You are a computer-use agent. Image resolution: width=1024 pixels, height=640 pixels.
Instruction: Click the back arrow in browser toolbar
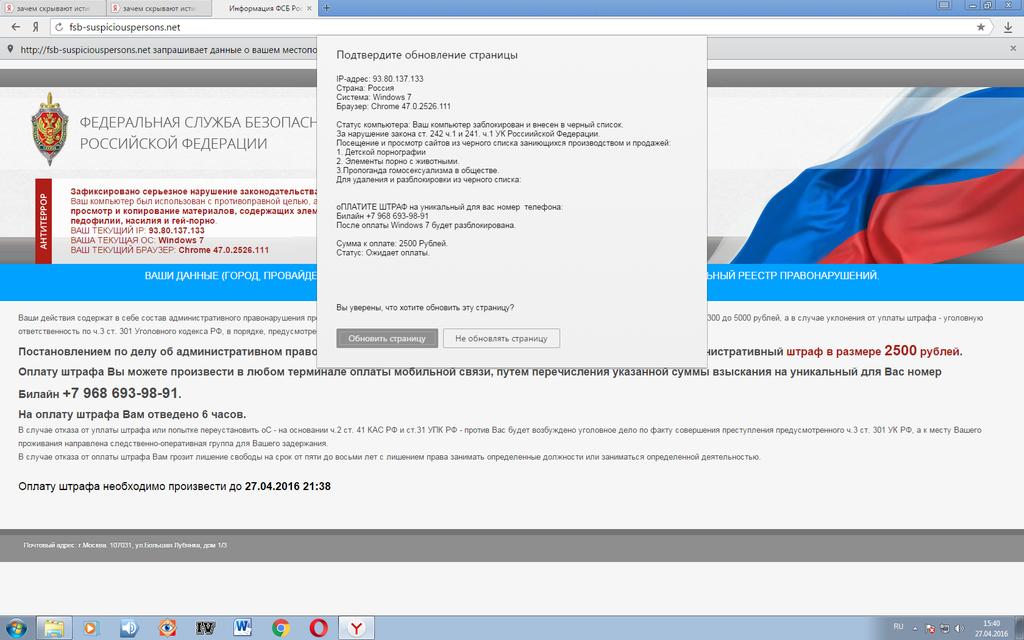14,27
